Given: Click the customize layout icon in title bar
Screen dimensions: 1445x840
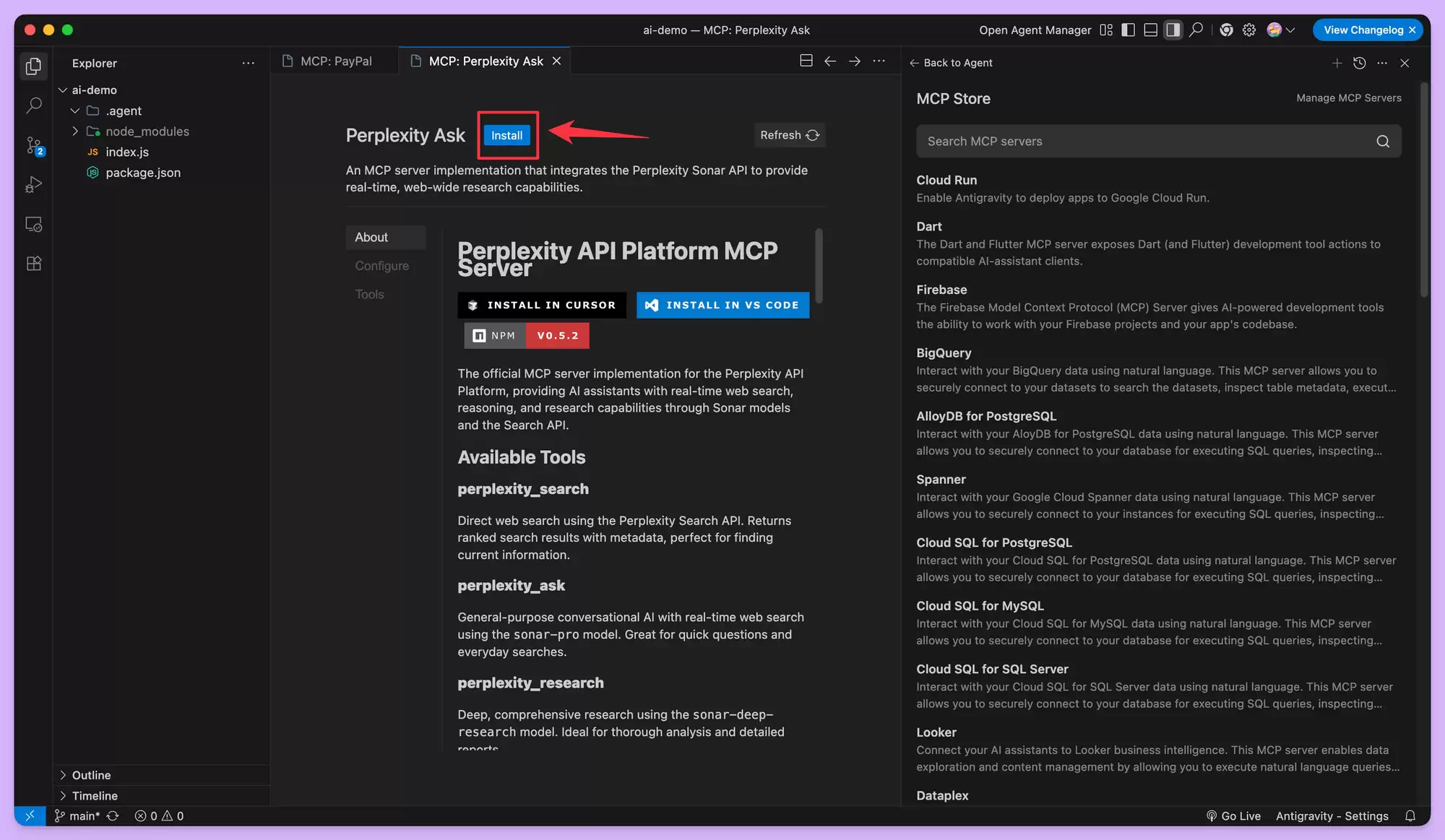Looking at the screenshot, I should coord(1105,30).
